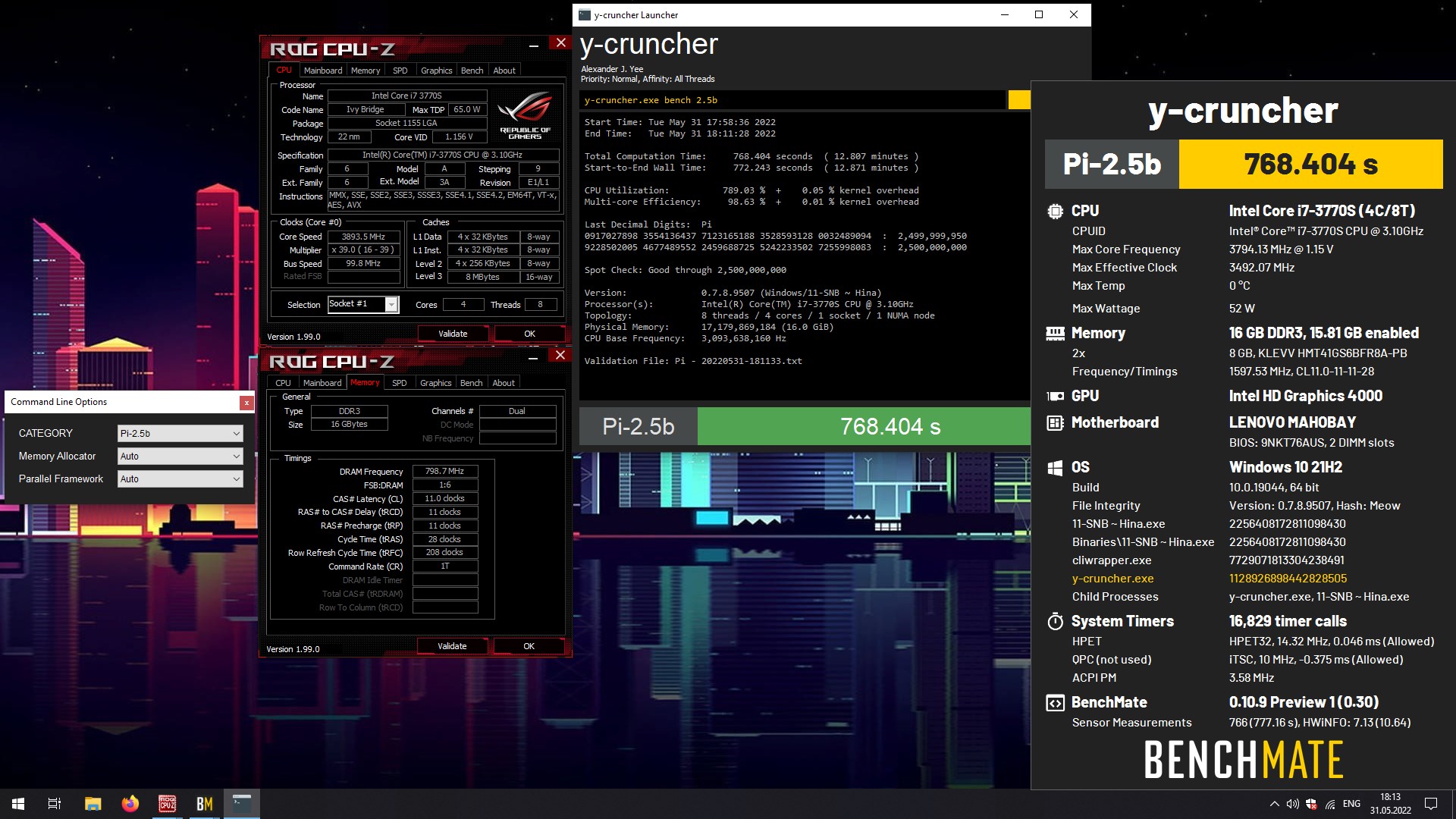Open the Windows Start menu
Screen dimensions: 1456x819
tap(18, 804)
